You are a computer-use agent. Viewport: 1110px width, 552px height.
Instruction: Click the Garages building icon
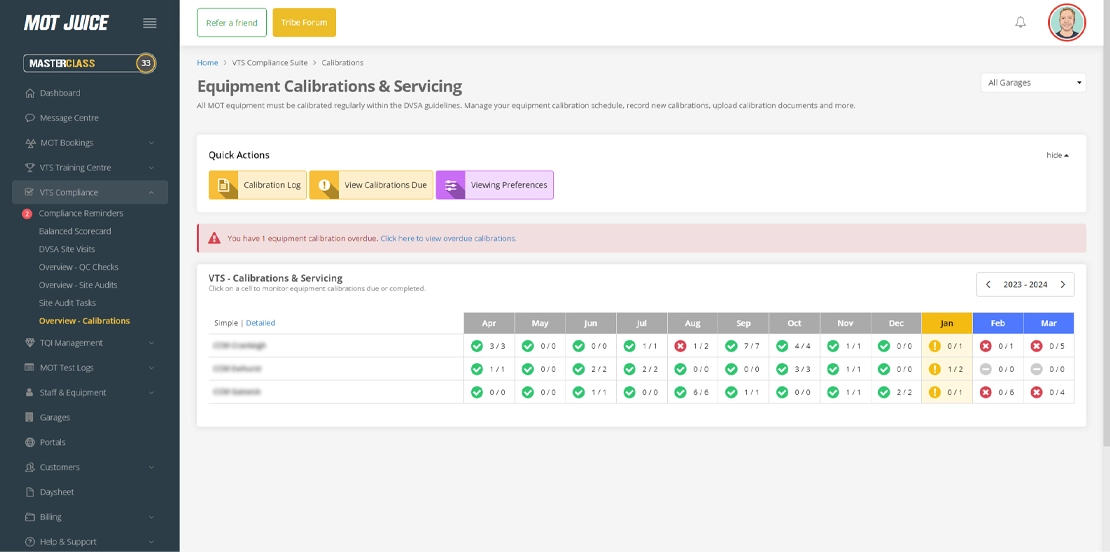point(30,417)
